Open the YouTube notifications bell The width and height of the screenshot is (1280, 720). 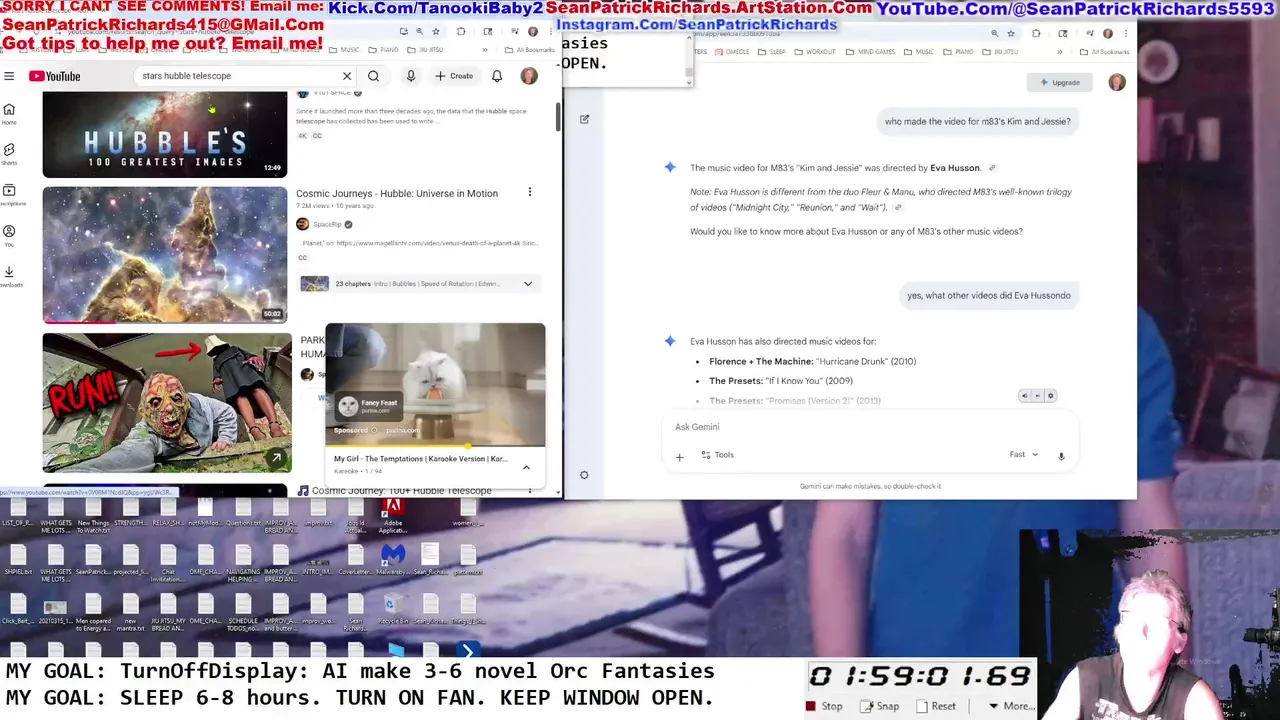tap(497, 76)
